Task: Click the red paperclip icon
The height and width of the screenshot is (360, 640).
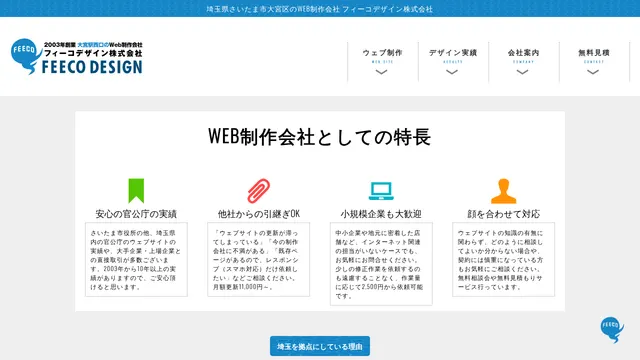Action: (x=259, y=191)
